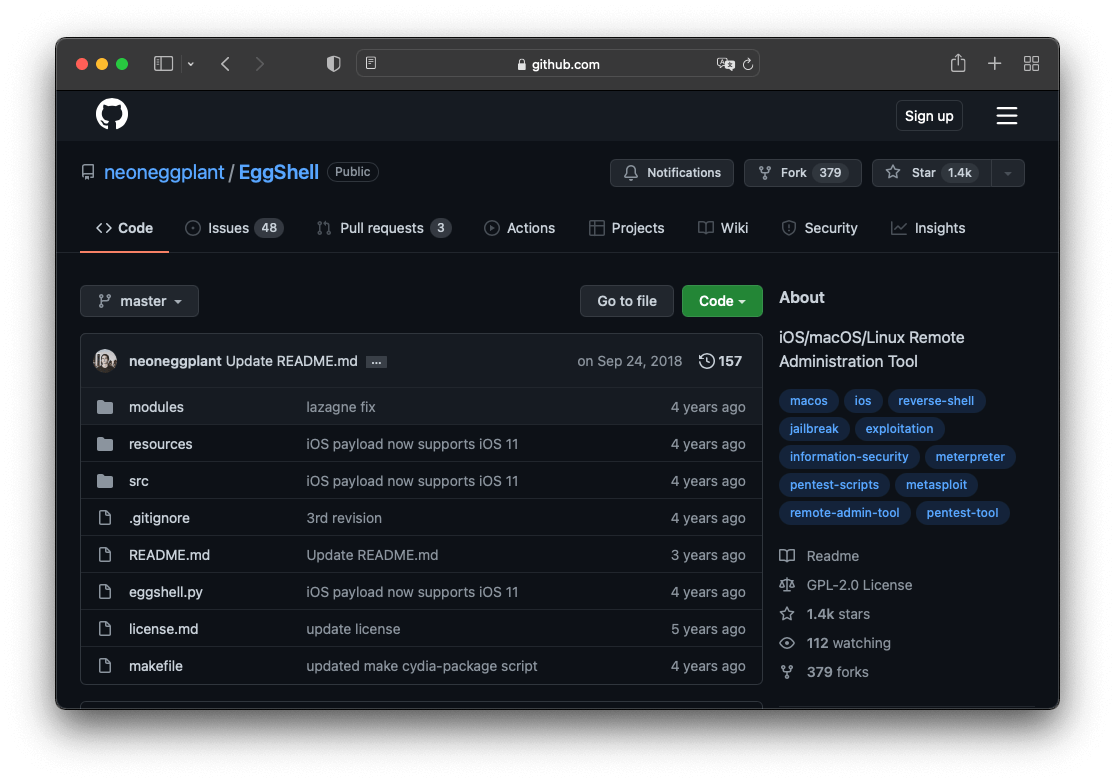This screenshot has width=1115, height=783.
Task: Open the neoneggplant owner link
Action: [164, 173]
